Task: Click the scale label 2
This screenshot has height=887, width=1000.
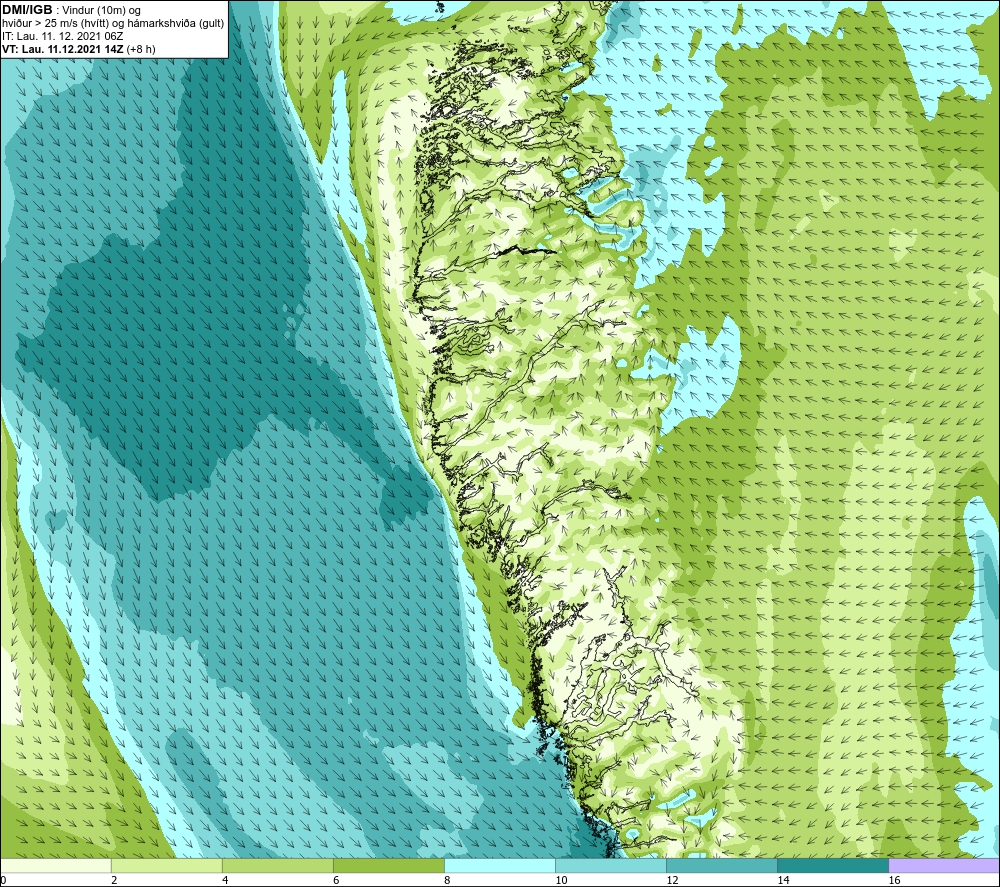Action: [x=114, y=881]
